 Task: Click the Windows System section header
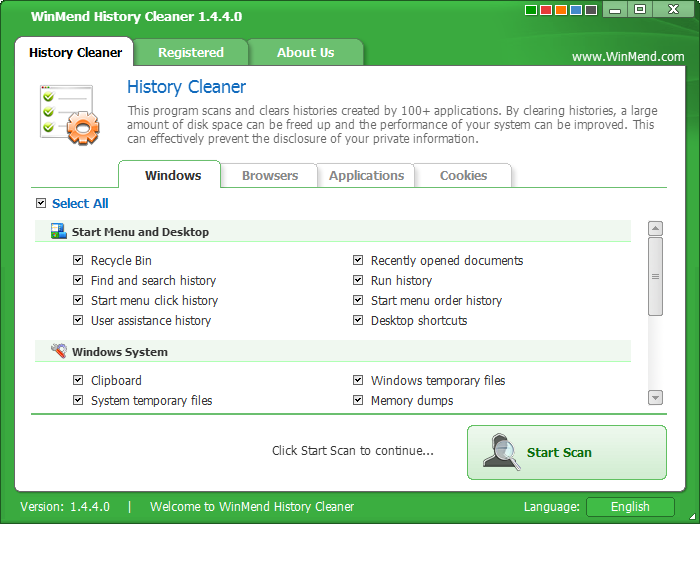tap(333, 351)
